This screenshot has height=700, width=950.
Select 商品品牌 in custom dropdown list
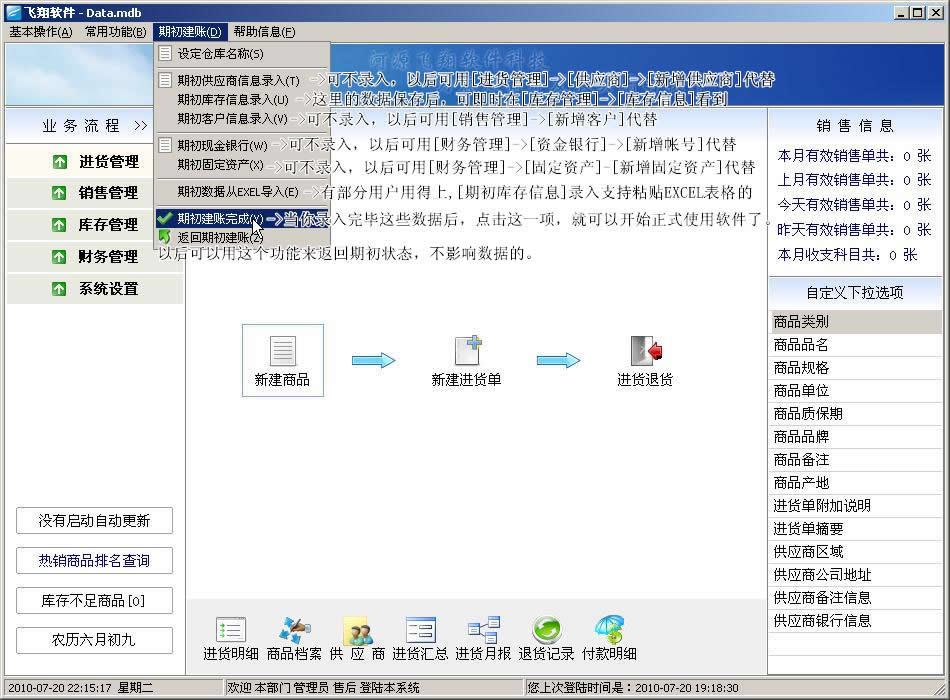tap(801, 437)
